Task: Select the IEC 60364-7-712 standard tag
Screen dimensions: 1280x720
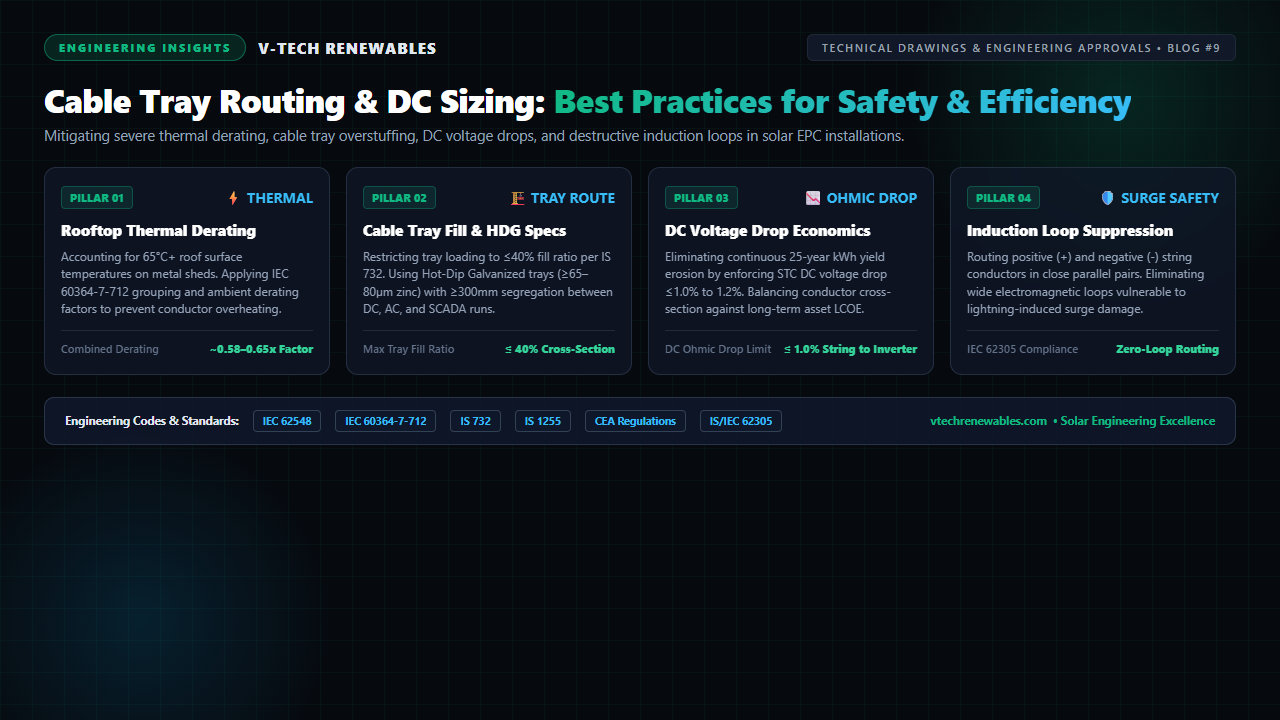Action: (x=386, y=421)
